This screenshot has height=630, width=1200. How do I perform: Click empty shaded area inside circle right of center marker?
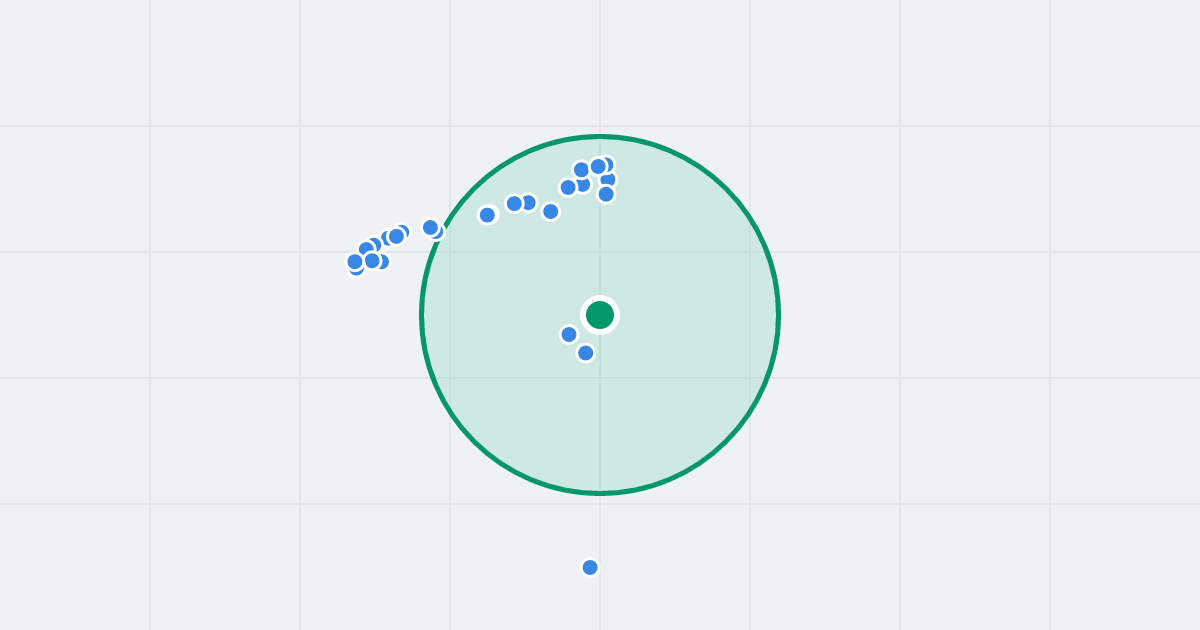(x=690, y=315)
